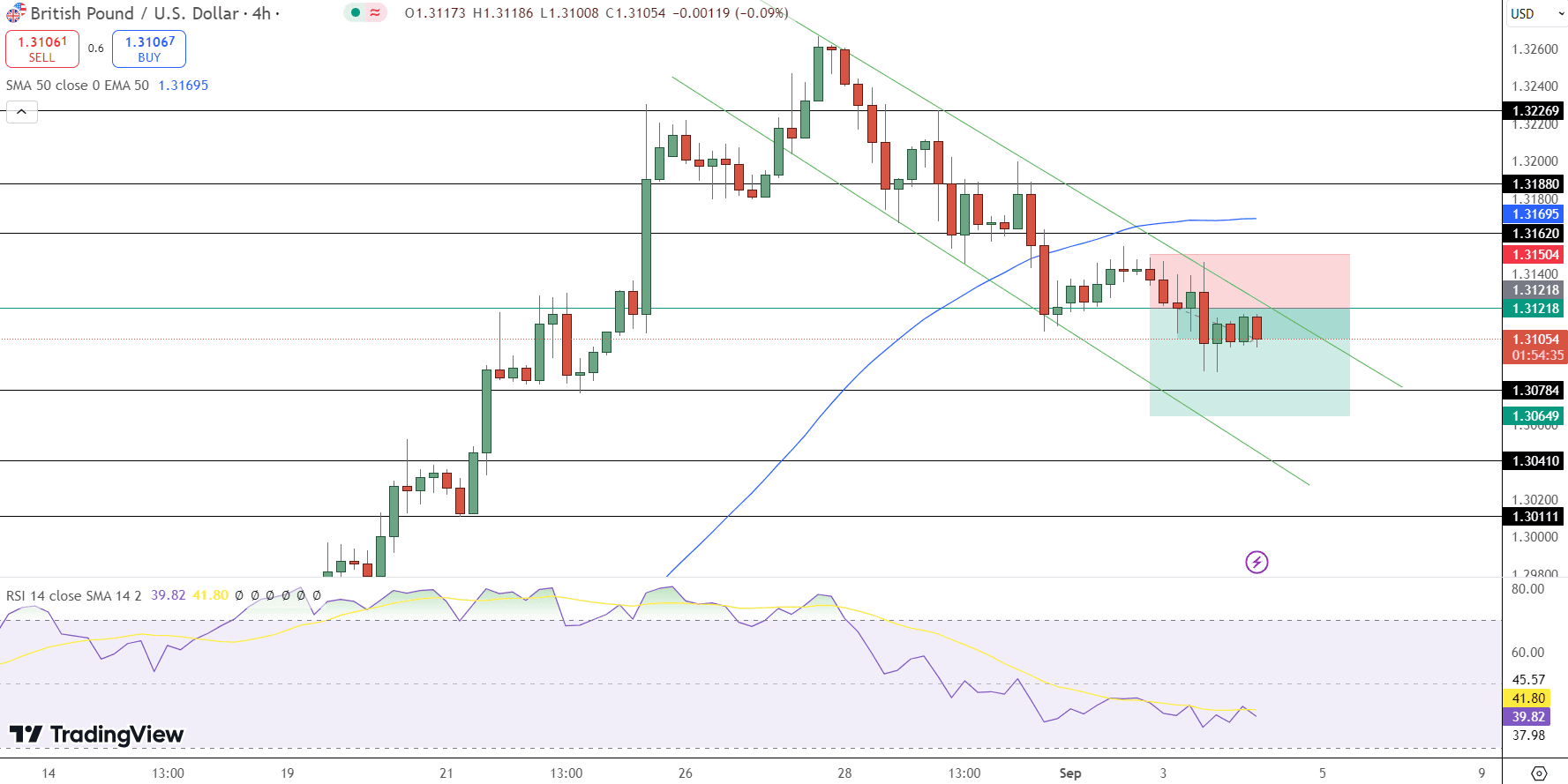Click the OHLC change value −0.00119 (−0.09%)

coord(731,13)
